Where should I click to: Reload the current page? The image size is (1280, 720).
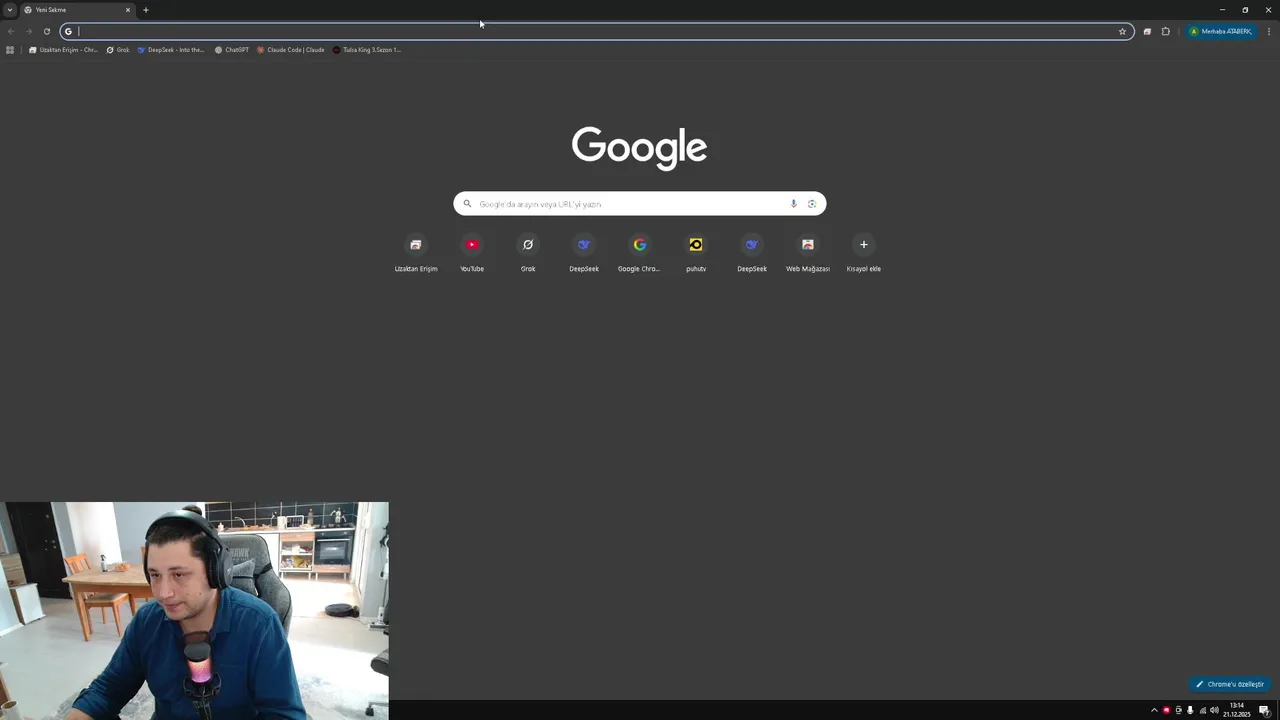pos(46,31)
